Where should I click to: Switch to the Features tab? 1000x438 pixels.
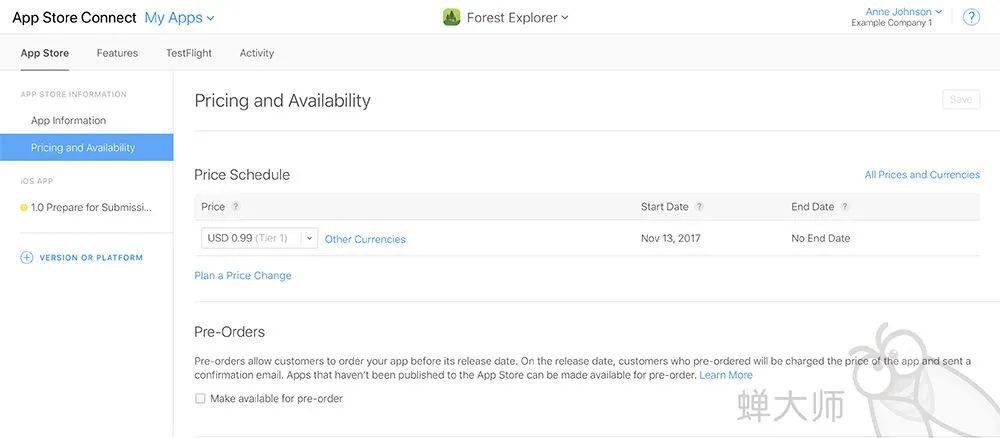[117, 53]
